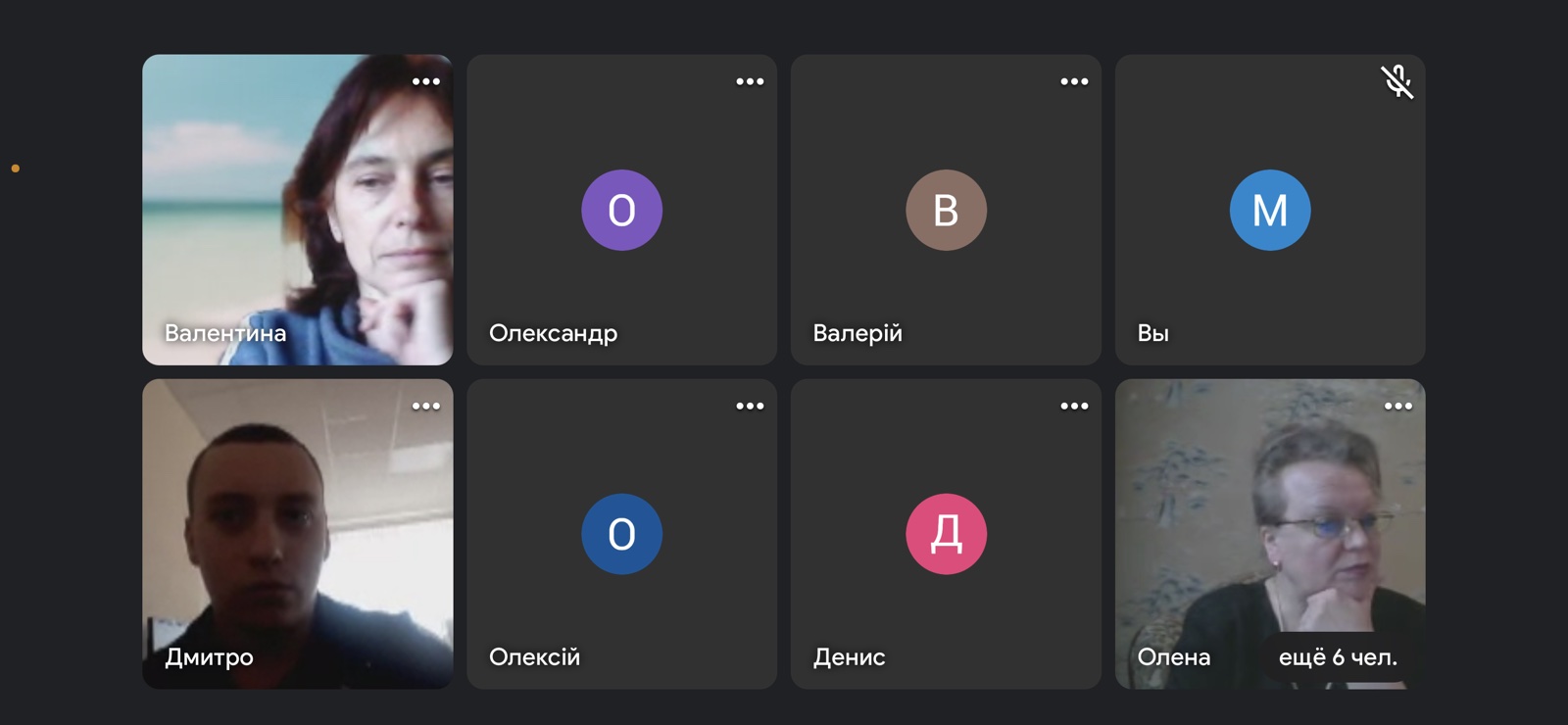Click the small orange dot indicator
1568x725 pixels.
(16, 169)
